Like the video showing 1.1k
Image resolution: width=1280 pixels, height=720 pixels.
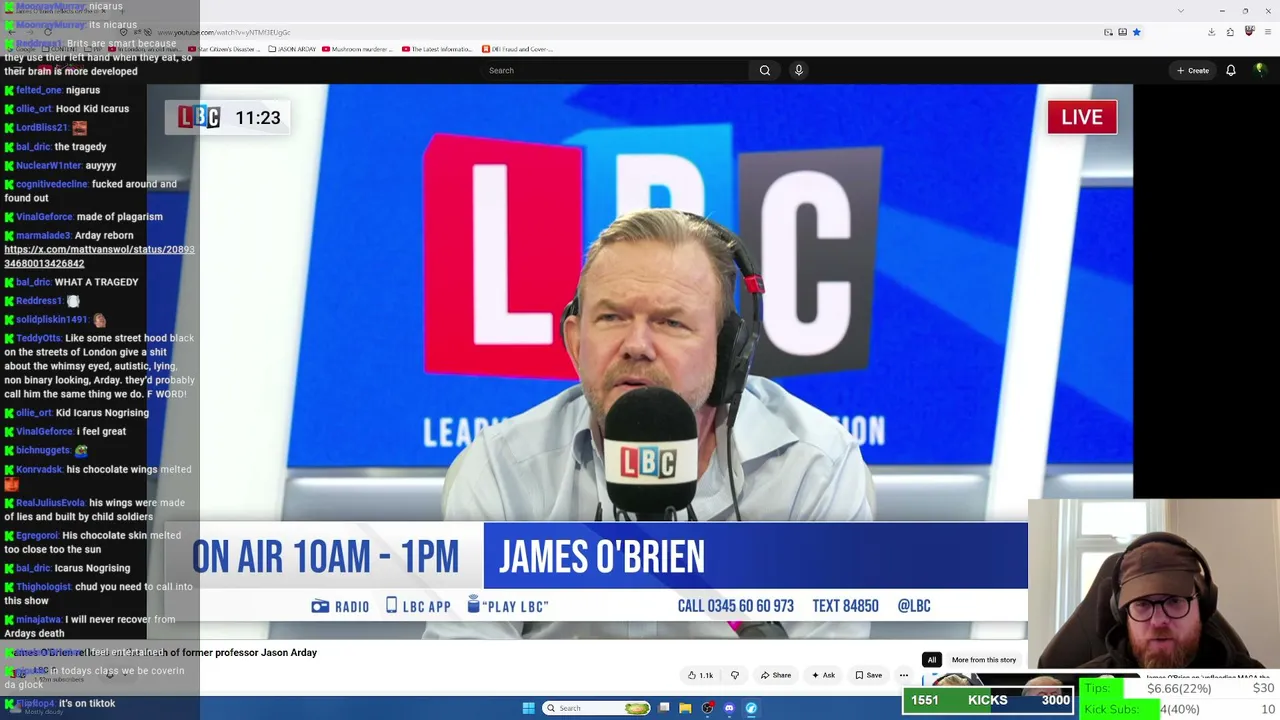(701, 675)
